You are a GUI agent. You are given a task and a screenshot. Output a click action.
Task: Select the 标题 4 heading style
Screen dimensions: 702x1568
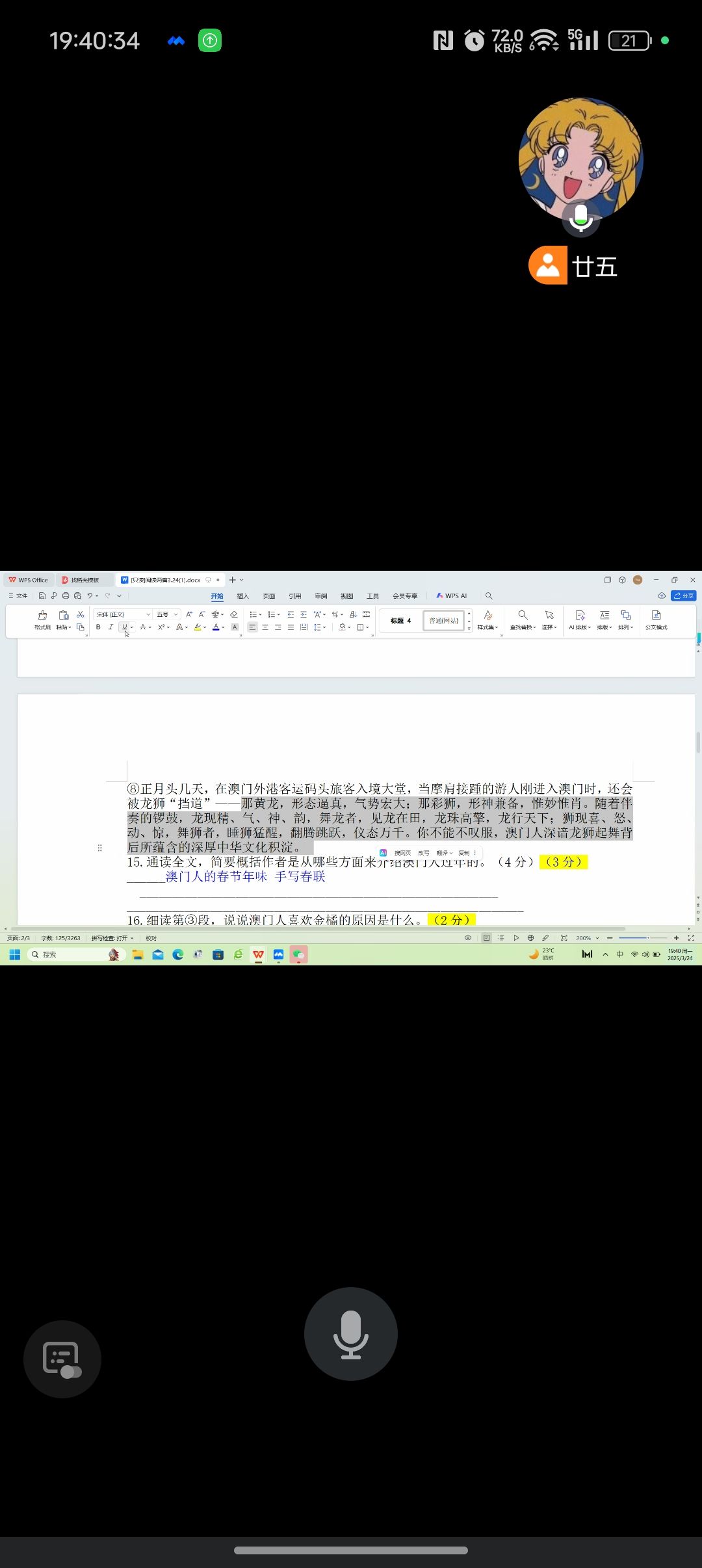(400, 621)
